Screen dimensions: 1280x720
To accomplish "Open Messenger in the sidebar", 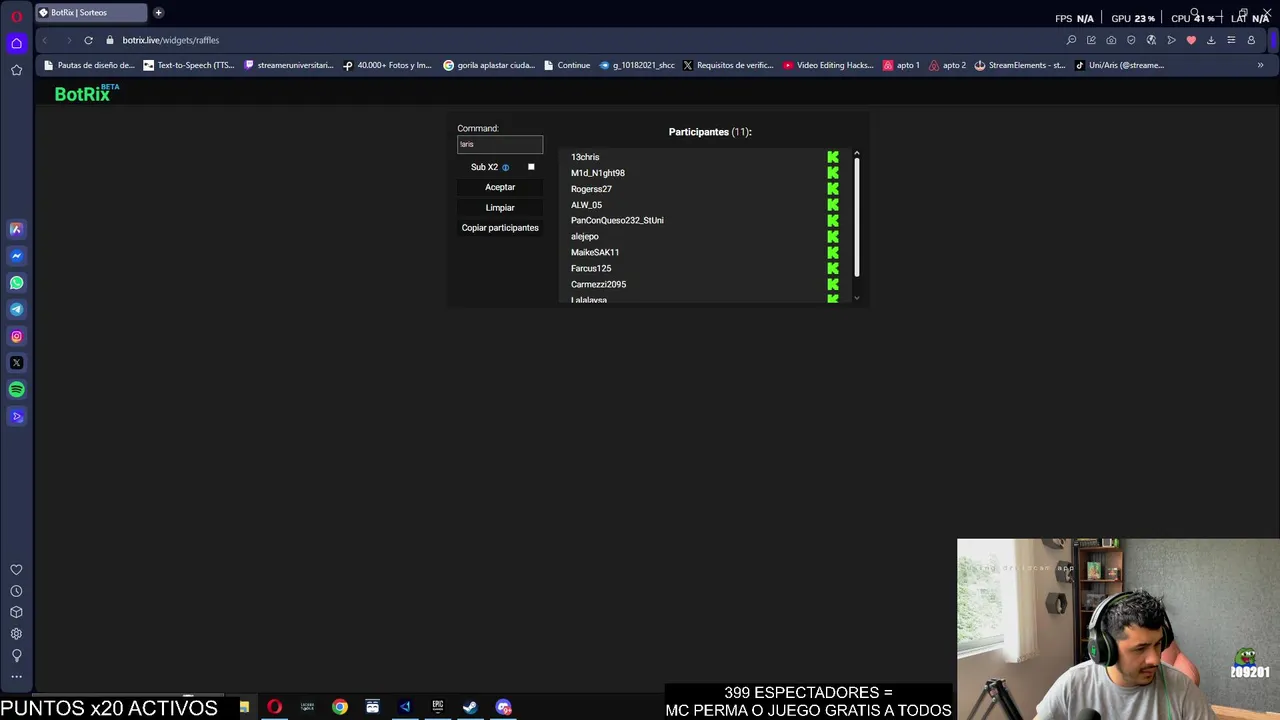I will (x=16, y=256).
